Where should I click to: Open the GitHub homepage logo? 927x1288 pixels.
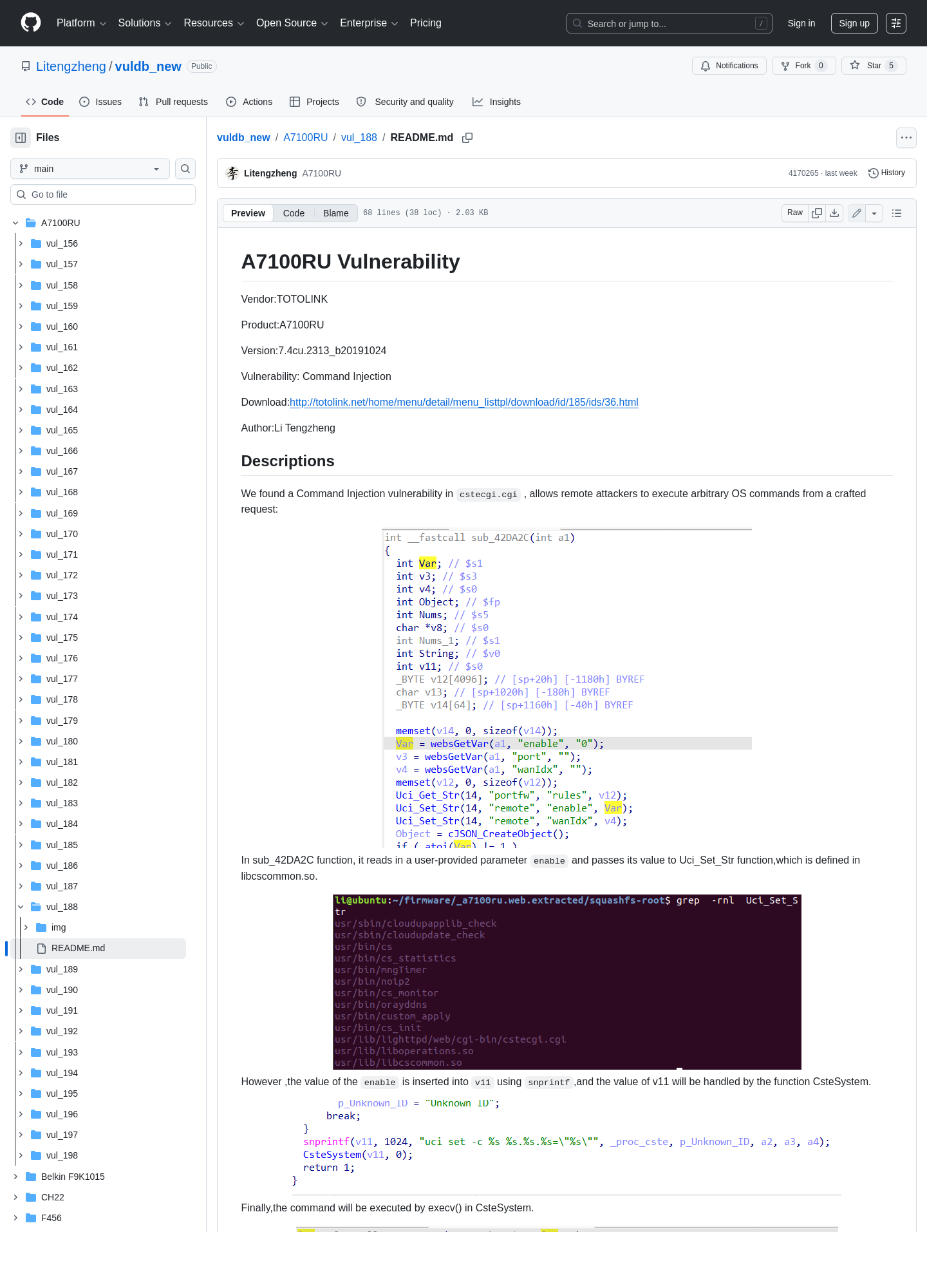click(31, 23)
